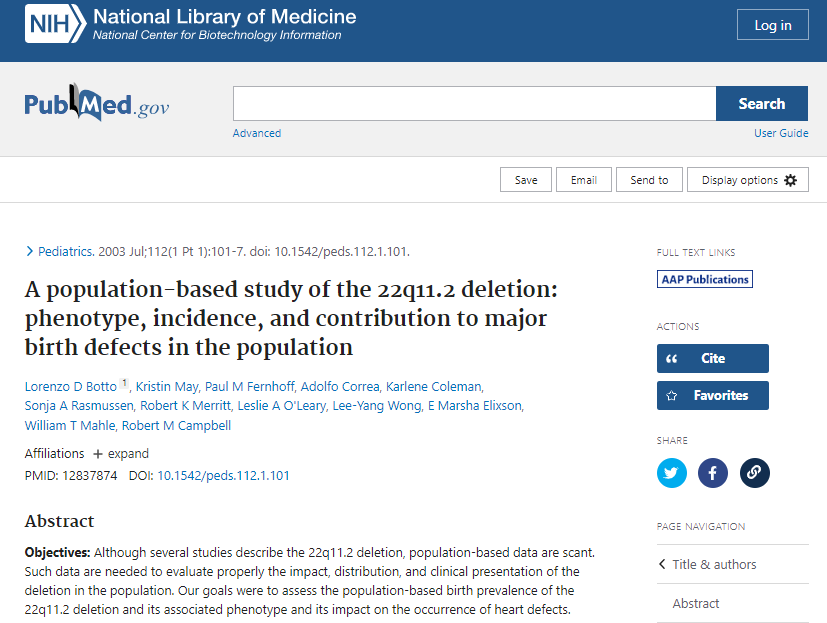Share article on Twitter
This screenshot has width=827, height=623.
coord(672,473)
